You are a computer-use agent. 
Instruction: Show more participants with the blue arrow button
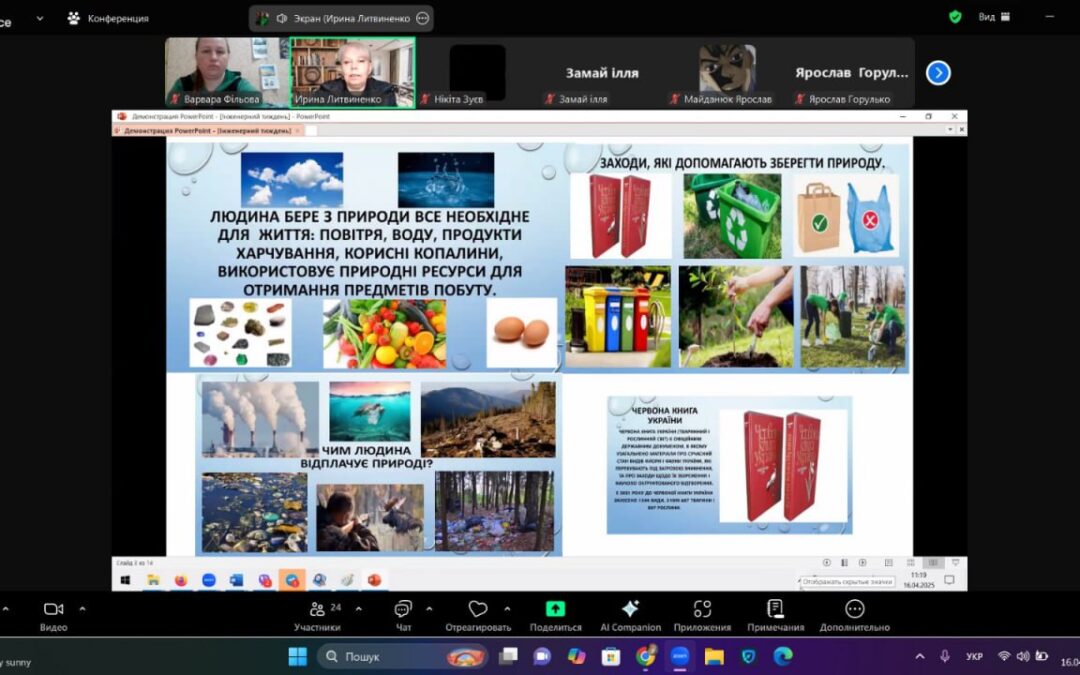point(938,73)
